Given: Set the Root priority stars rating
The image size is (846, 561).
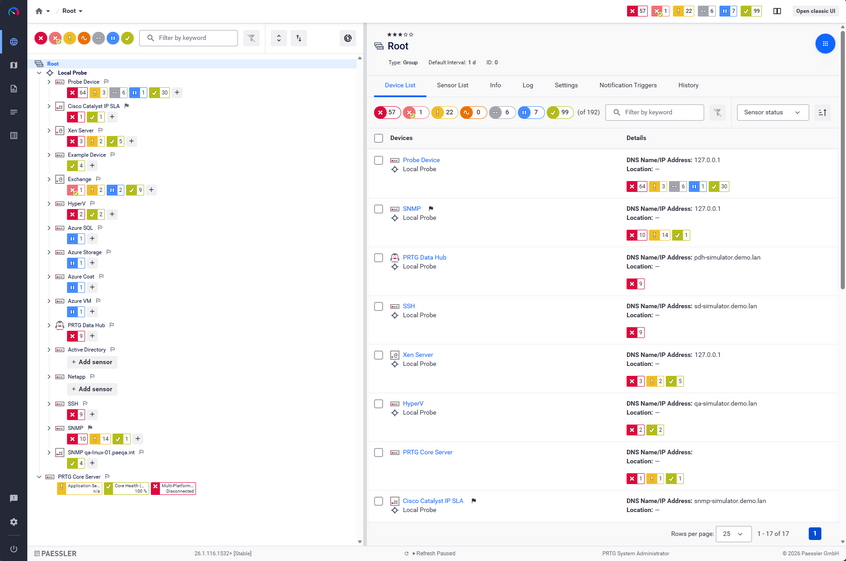Looking at the screenshot, I should [400, 35].
